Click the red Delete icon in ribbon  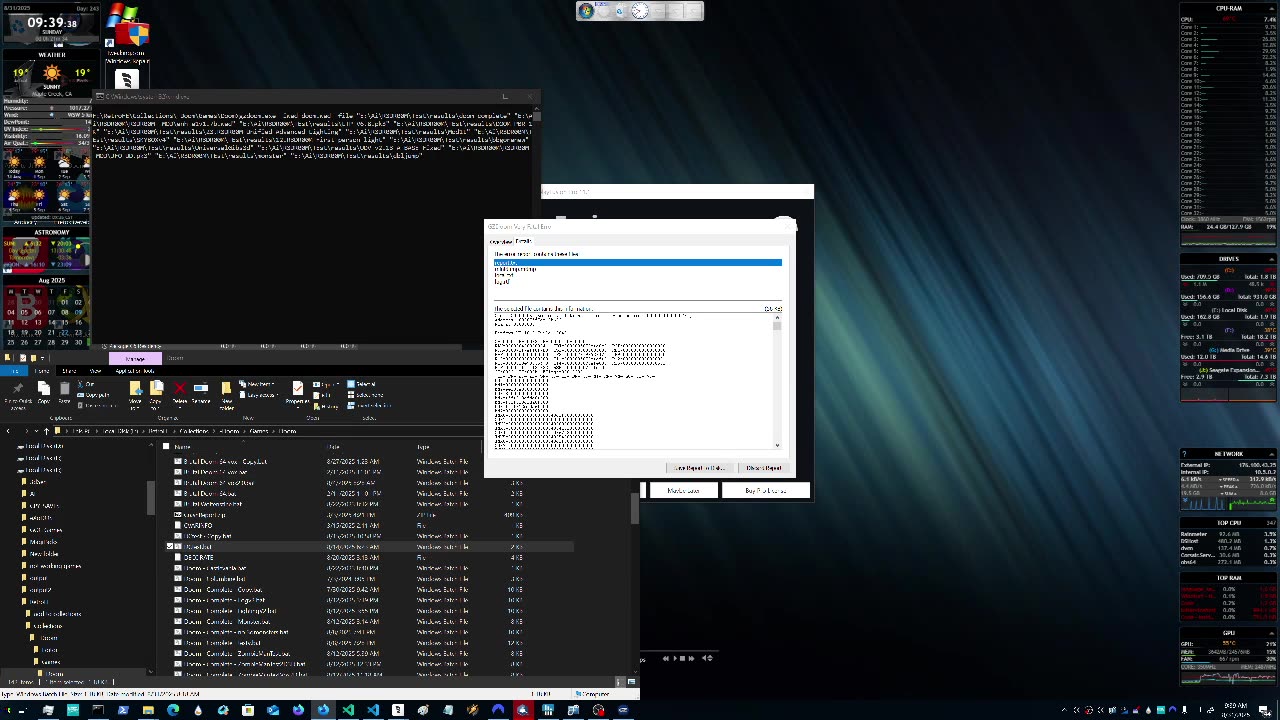coord(180,392)
